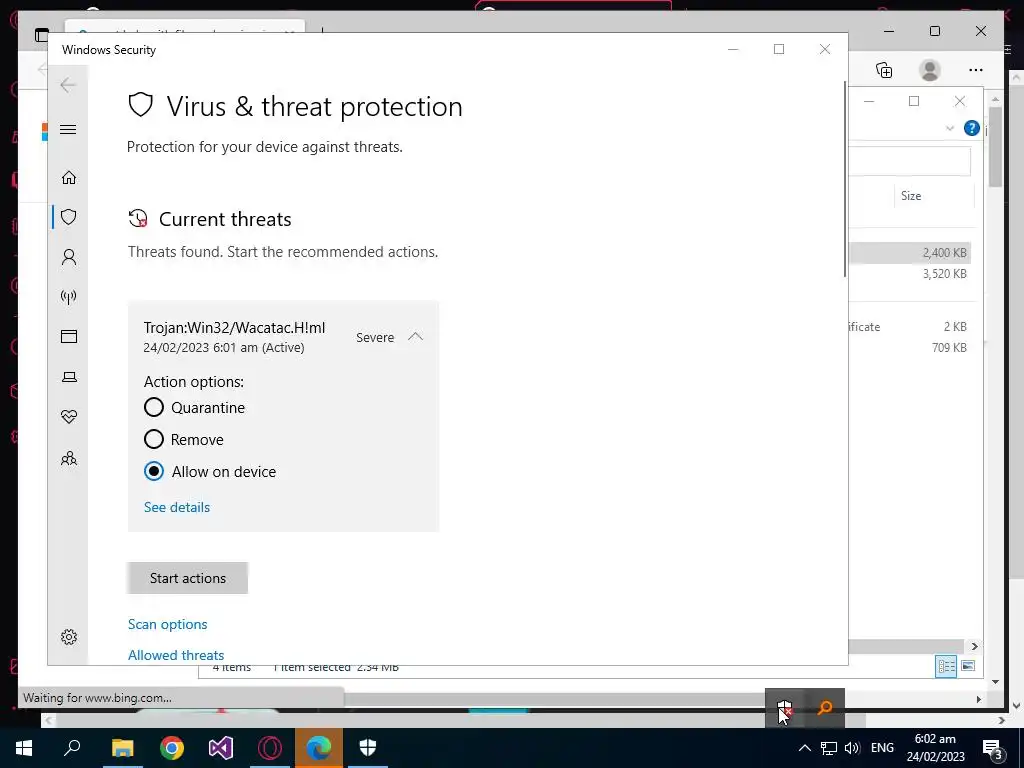Image resolution: width=1024 pixels, height=768 pixels.
Task: Select the Remove radio option
Action: [x=153, y=439]
